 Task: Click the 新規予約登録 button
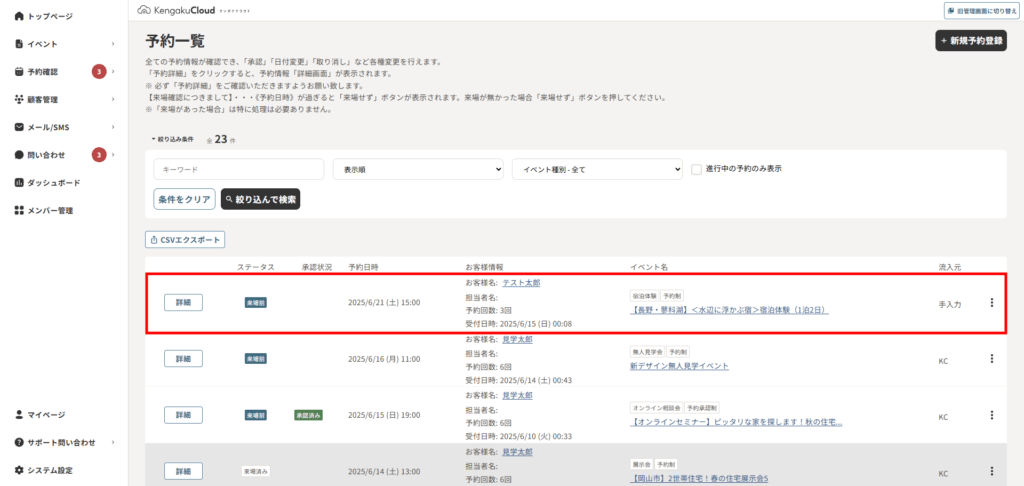click(x=971, y=41)
